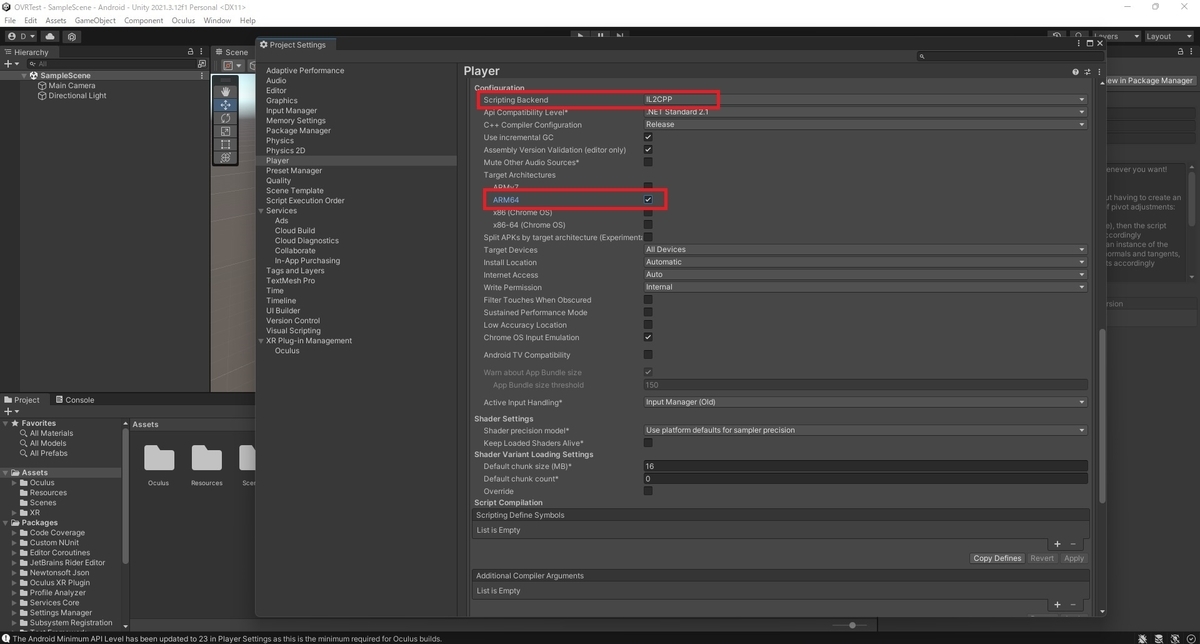Open Project Settings window kebab menu
Image resolution: width=1200 pixels, height=644 pixels.
[x=1080, y=44]
